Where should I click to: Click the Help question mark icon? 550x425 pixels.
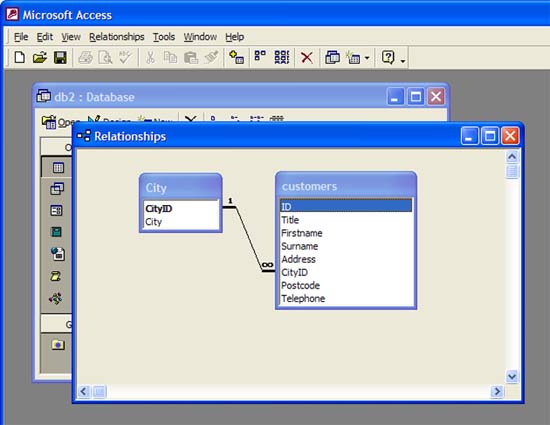point(388,57)
